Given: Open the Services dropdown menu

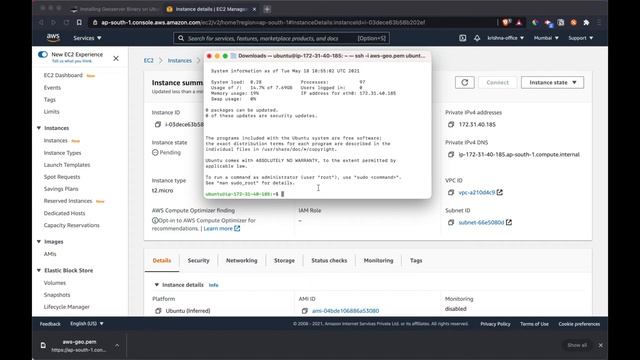Looking at the screenshot, I should click(x=87, y=38).
